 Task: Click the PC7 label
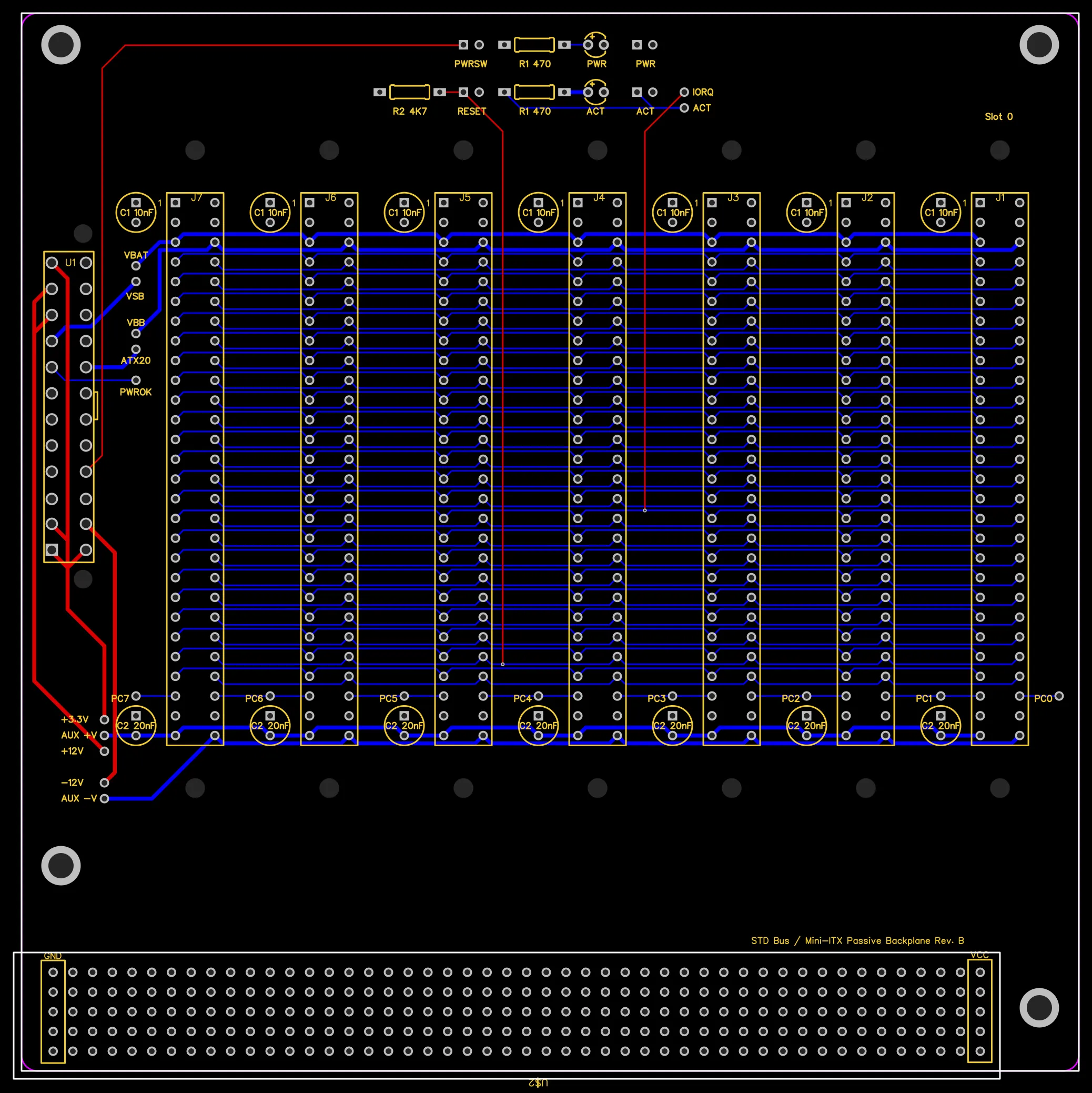click(120, 699)
